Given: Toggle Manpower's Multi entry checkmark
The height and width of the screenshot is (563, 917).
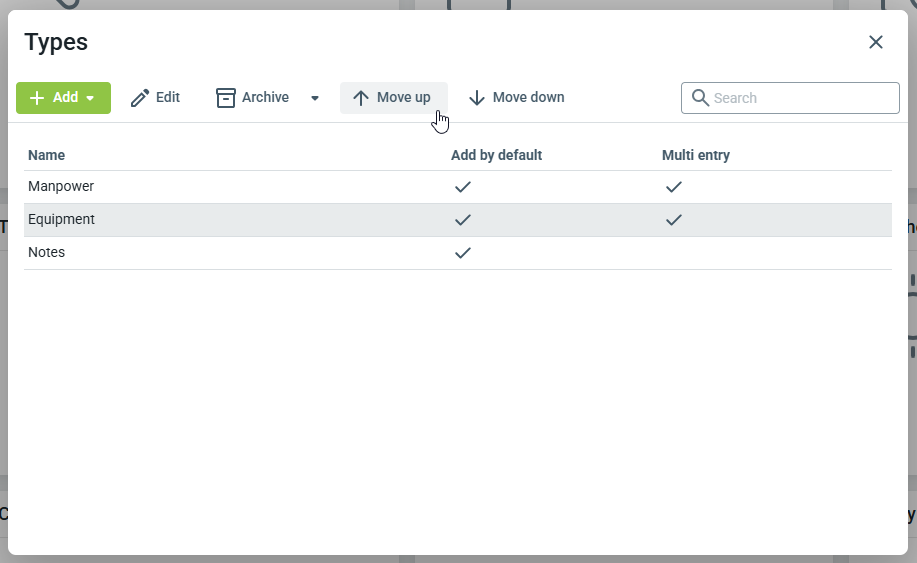Looking at the screenshot, I should pyautogui.click(x=674, y=187).
